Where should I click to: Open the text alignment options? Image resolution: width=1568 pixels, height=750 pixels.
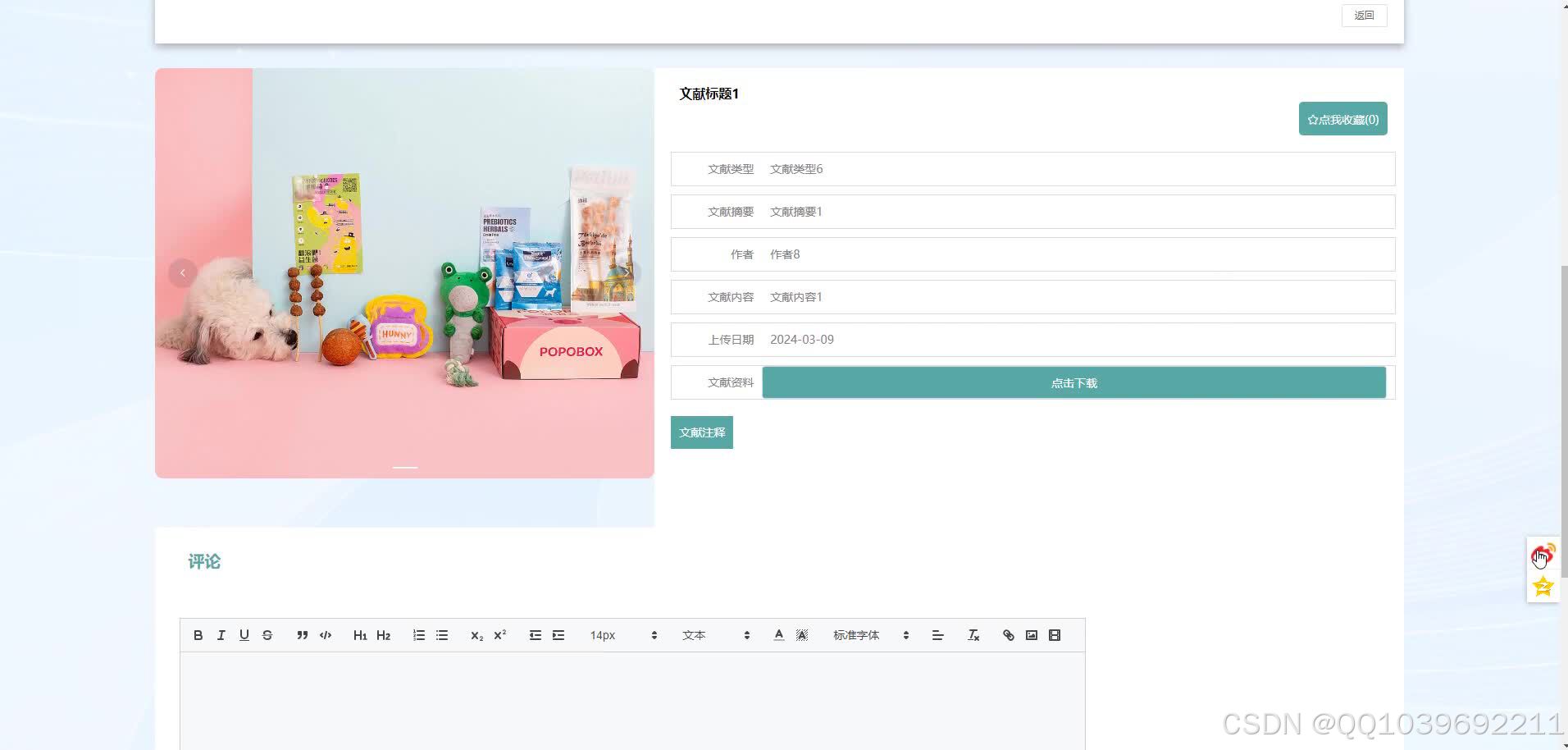coord(938,635)
